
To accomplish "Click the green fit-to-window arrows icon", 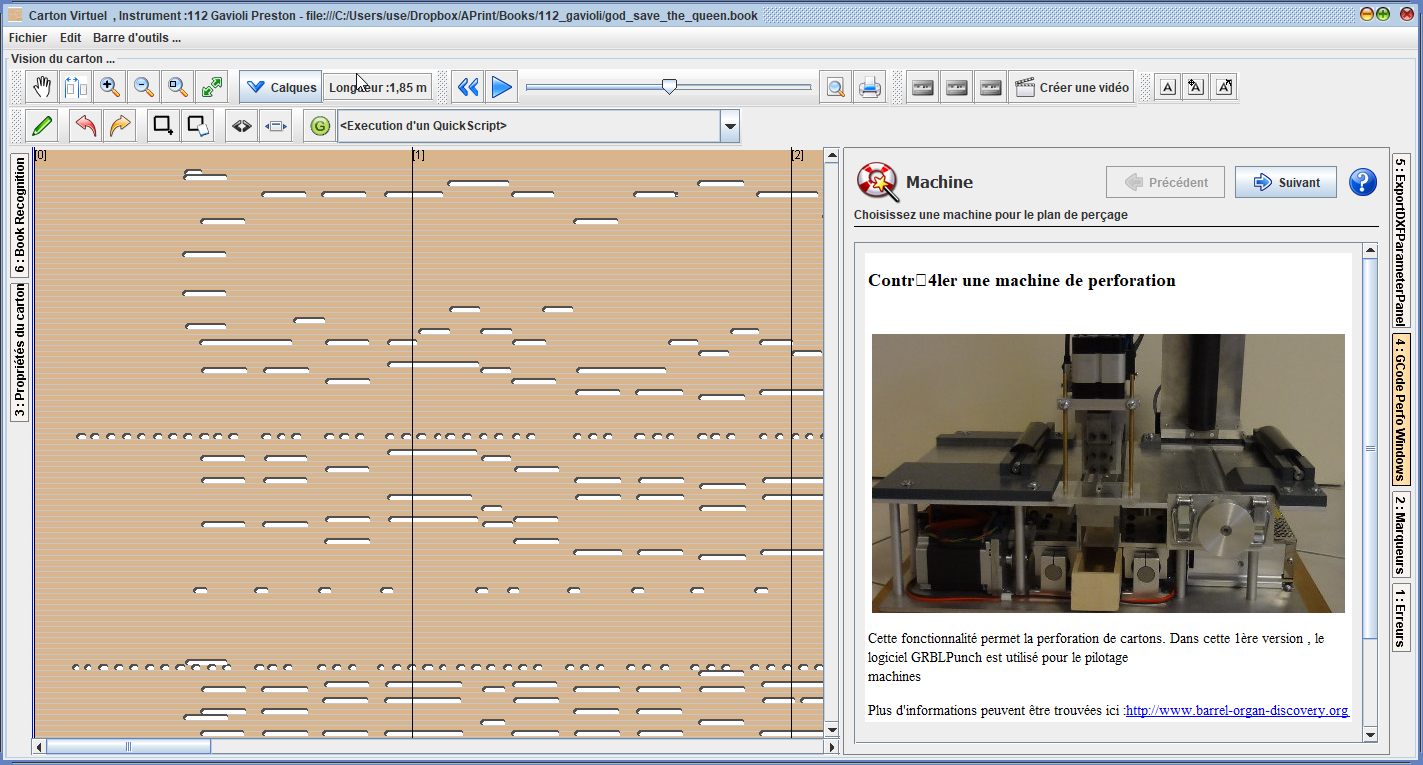I will (211, 87).
